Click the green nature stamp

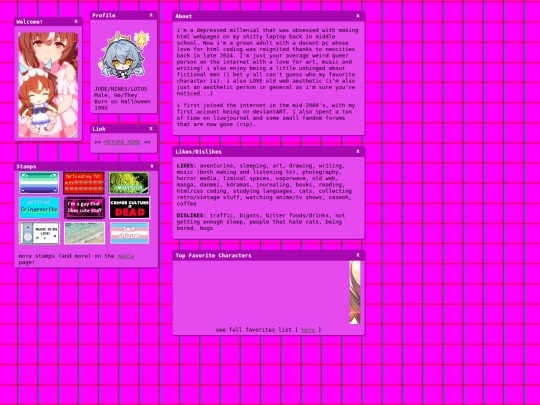click(129, 183)
